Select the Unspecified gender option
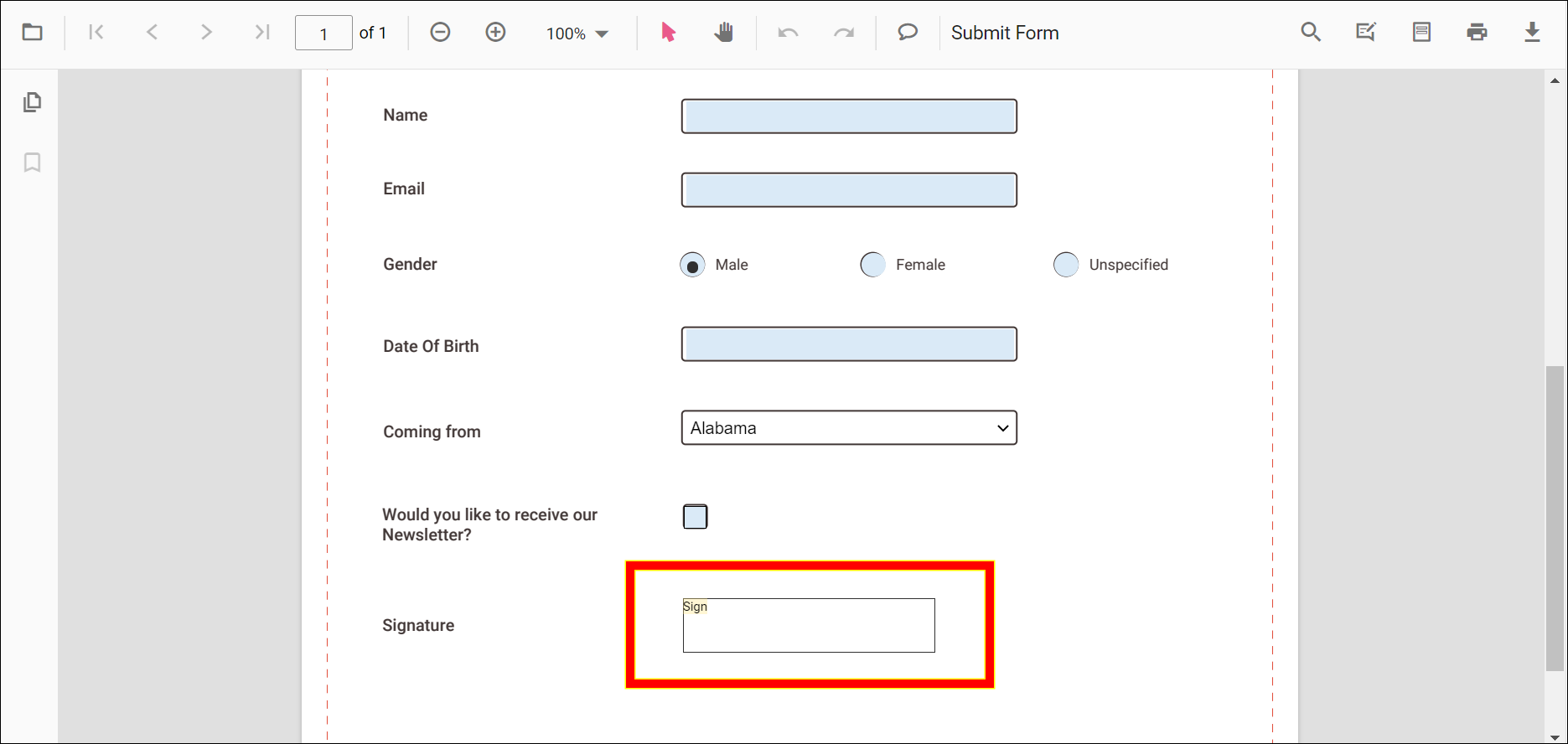This screenshot has width=1568, height=744. pyautogui.click(x=1065, y=265)
